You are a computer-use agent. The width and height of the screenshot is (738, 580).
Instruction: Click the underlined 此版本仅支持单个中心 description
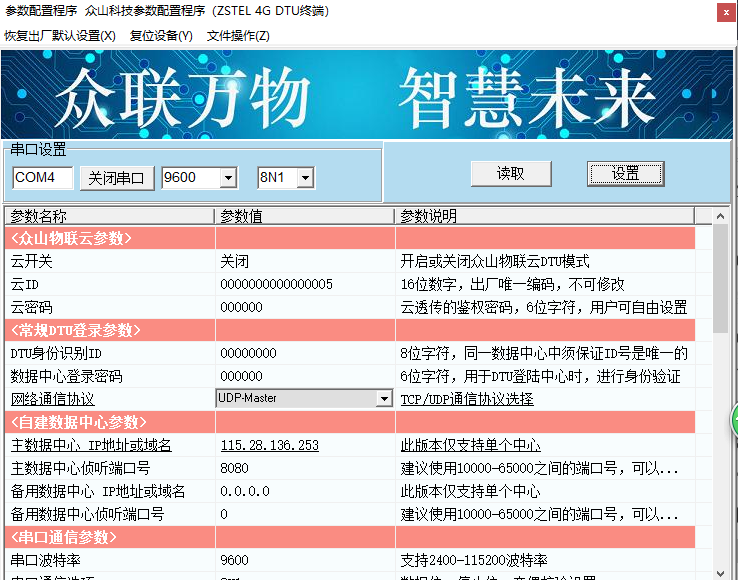470,445
